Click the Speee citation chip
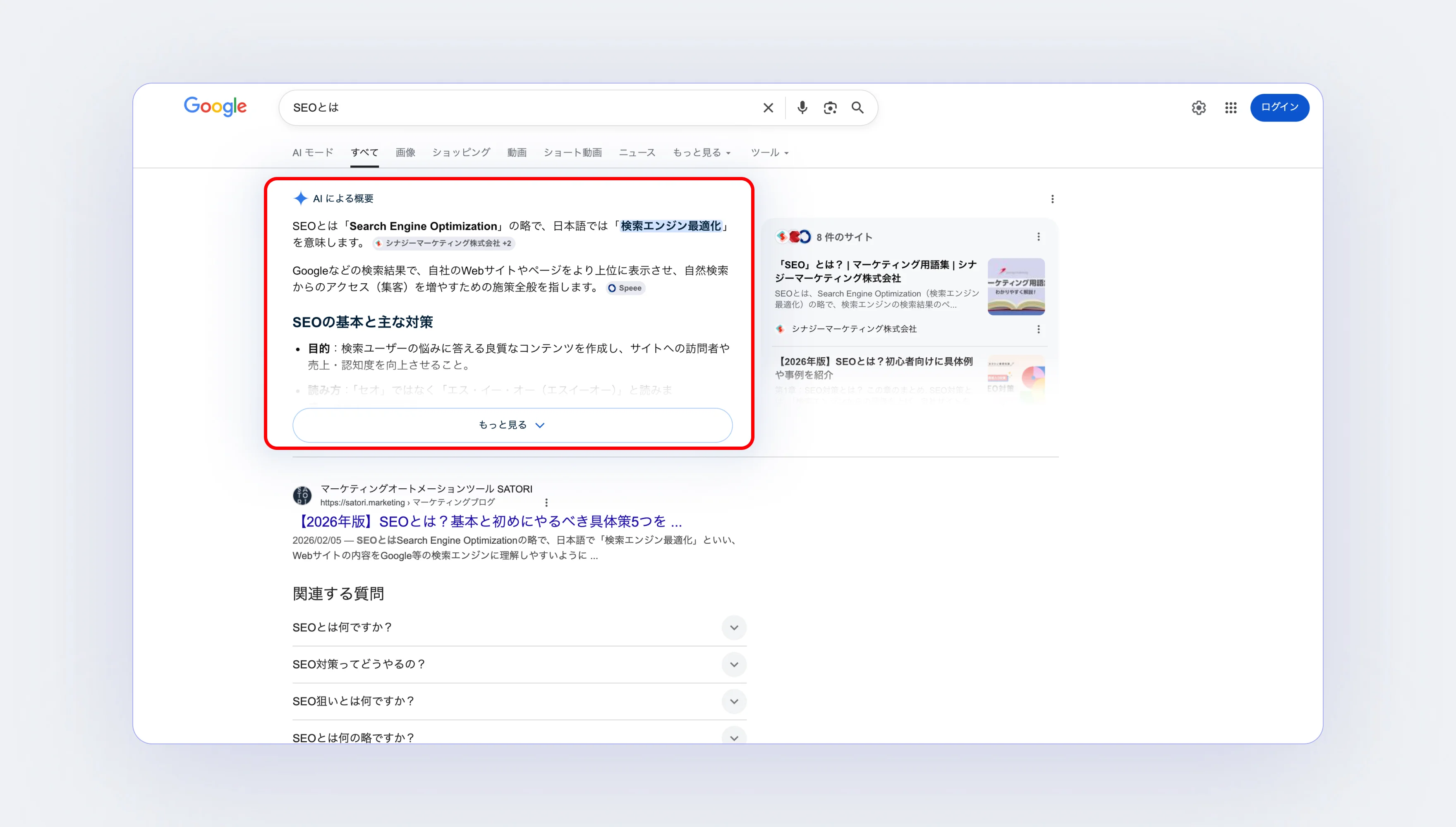1456x827 pixels. coord(625,288)
